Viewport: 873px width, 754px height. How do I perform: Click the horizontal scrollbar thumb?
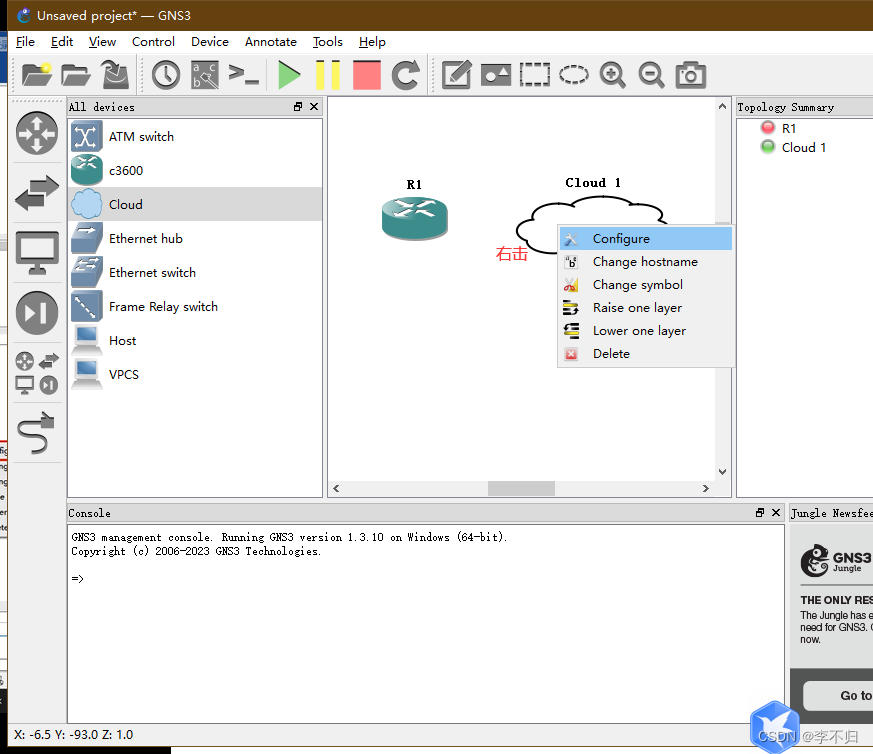click(521, 488)
